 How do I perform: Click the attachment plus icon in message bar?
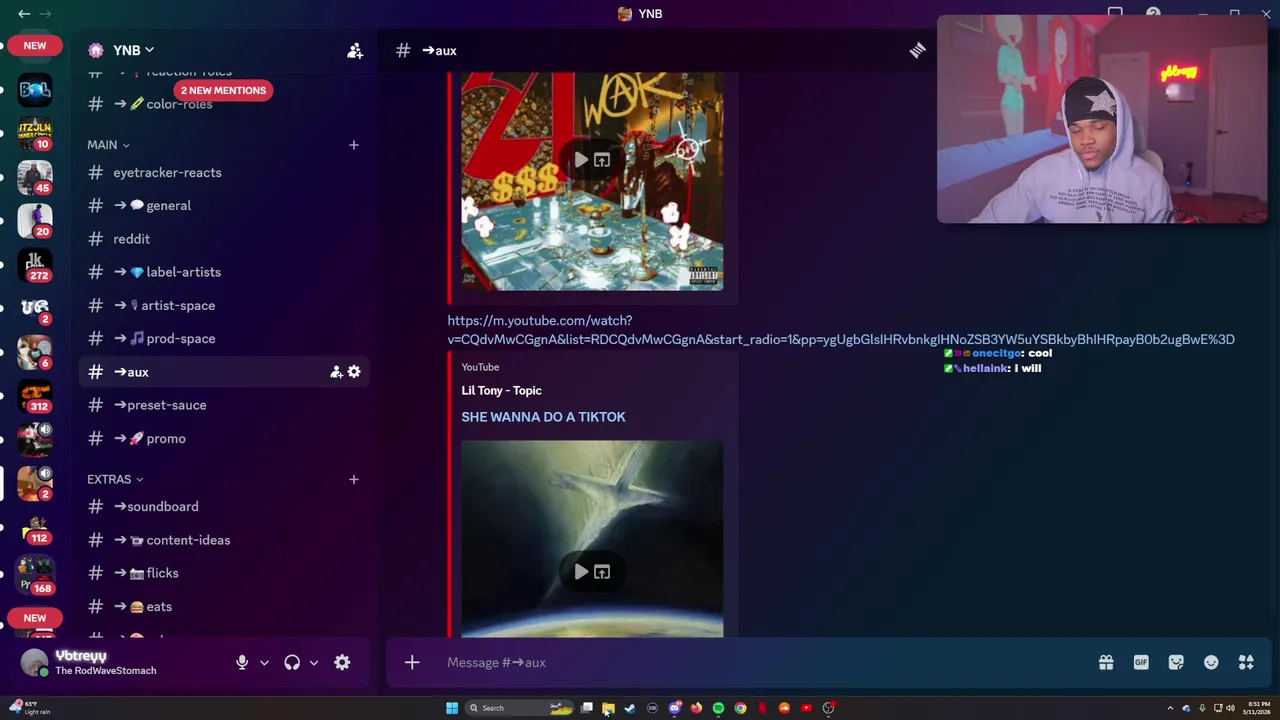(412, 662)
